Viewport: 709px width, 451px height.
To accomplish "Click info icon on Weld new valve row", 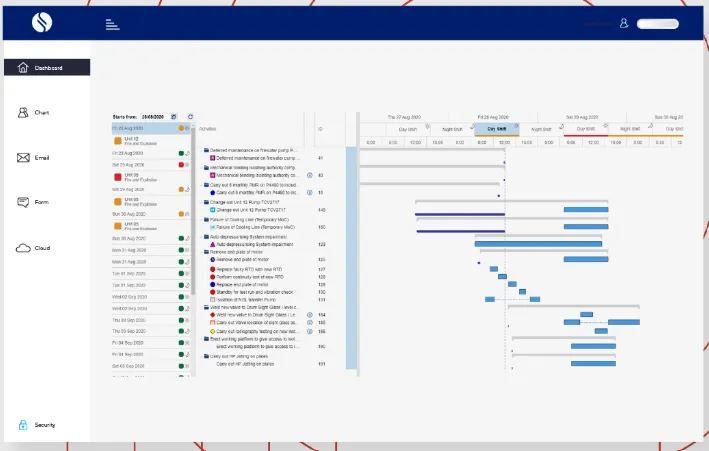I will [310, 315].
